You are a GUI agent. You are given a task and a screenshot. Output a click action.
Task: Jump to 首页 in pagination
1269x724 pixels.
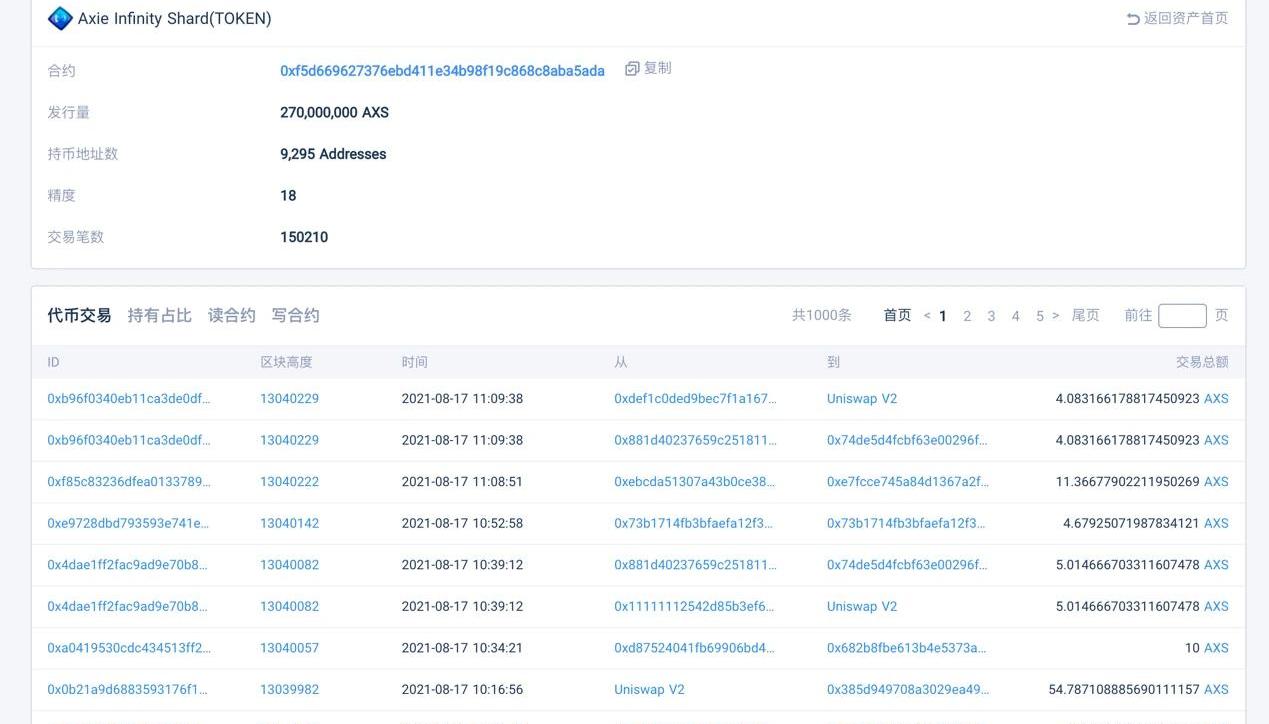[x=897, y=315]
